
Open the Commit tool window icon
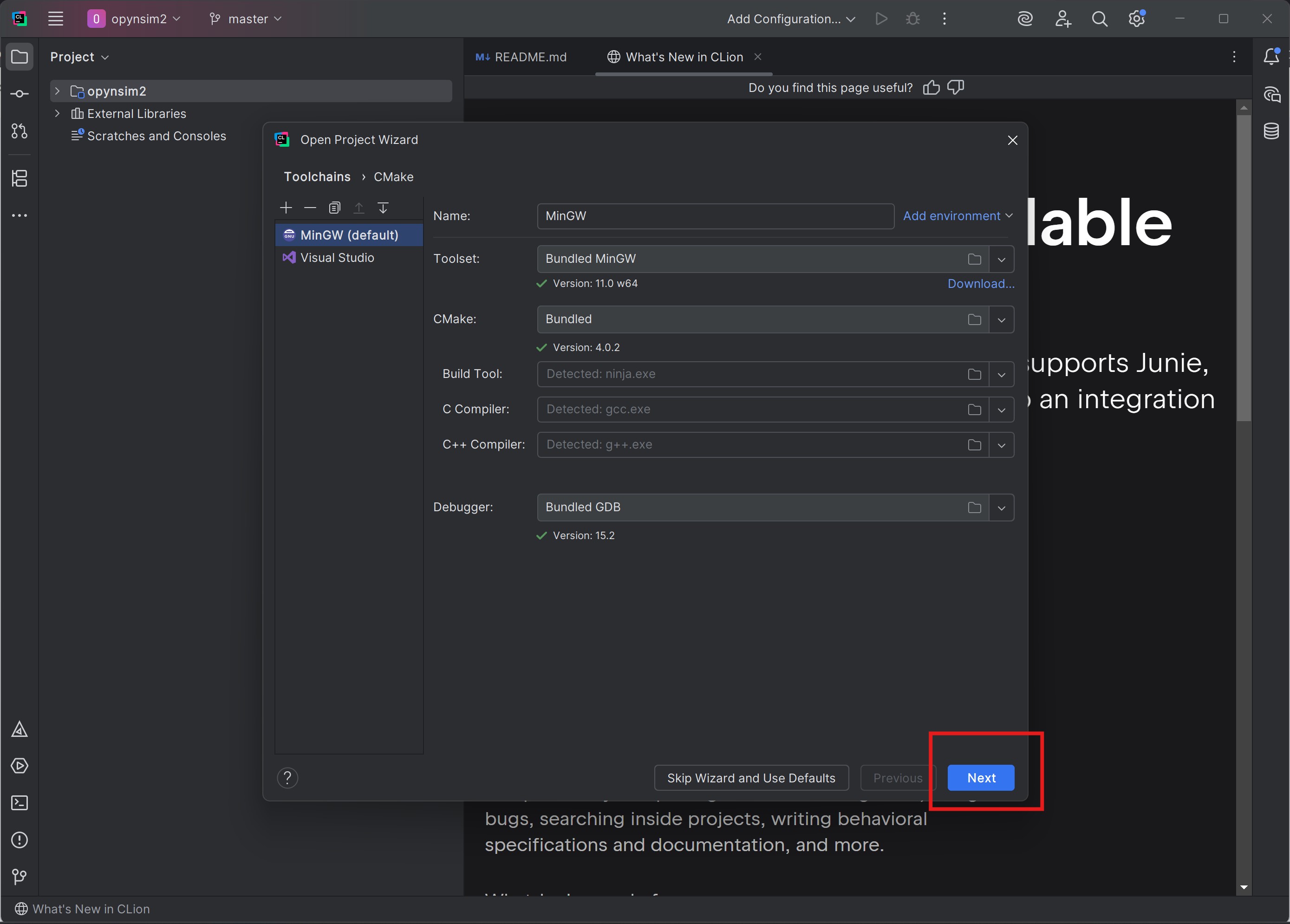[20, 94]
